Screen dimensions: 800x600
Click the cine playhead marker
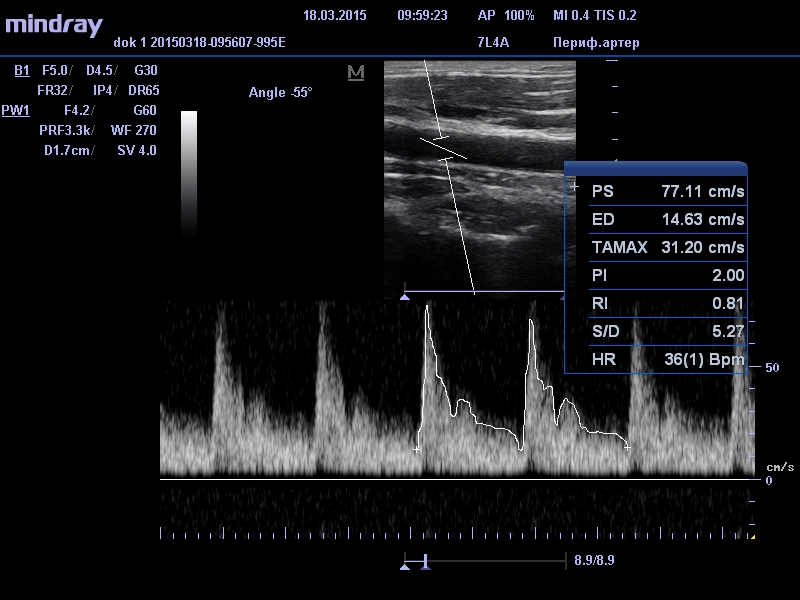coord(426,563)
